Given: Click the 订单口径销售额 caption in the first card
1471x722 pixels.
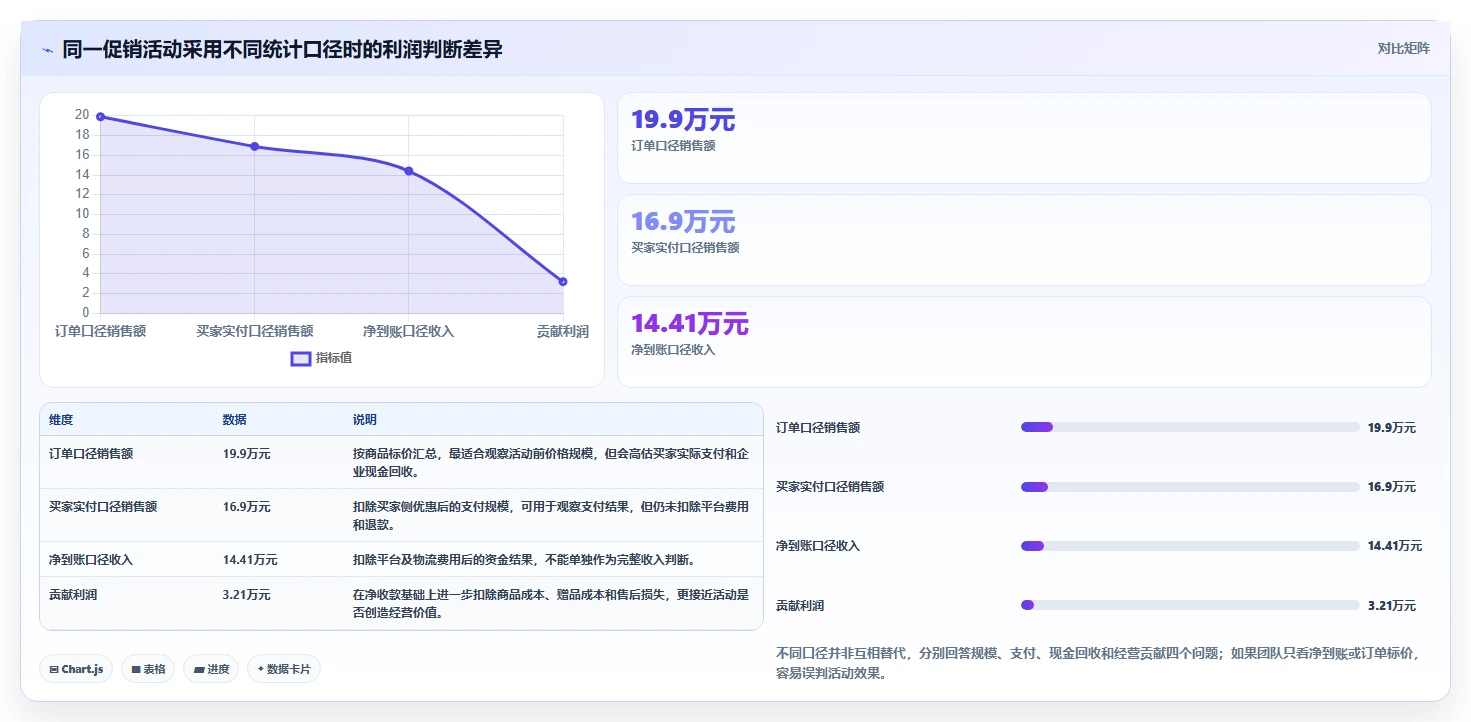Looking at the screenshot, I should coord(673,145).
